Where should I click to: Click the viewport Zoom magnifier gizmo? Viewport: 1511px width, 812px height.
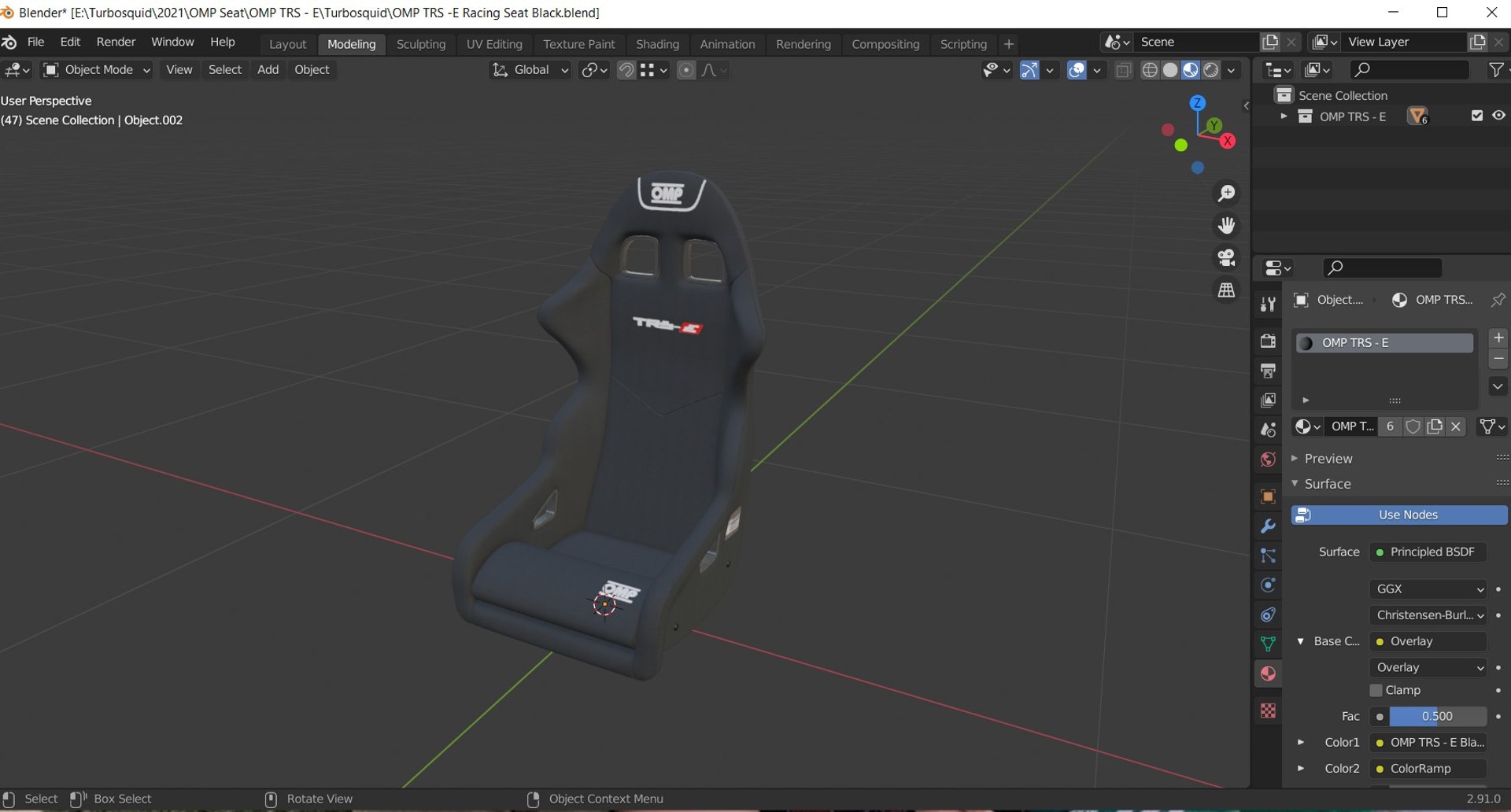1226,194
